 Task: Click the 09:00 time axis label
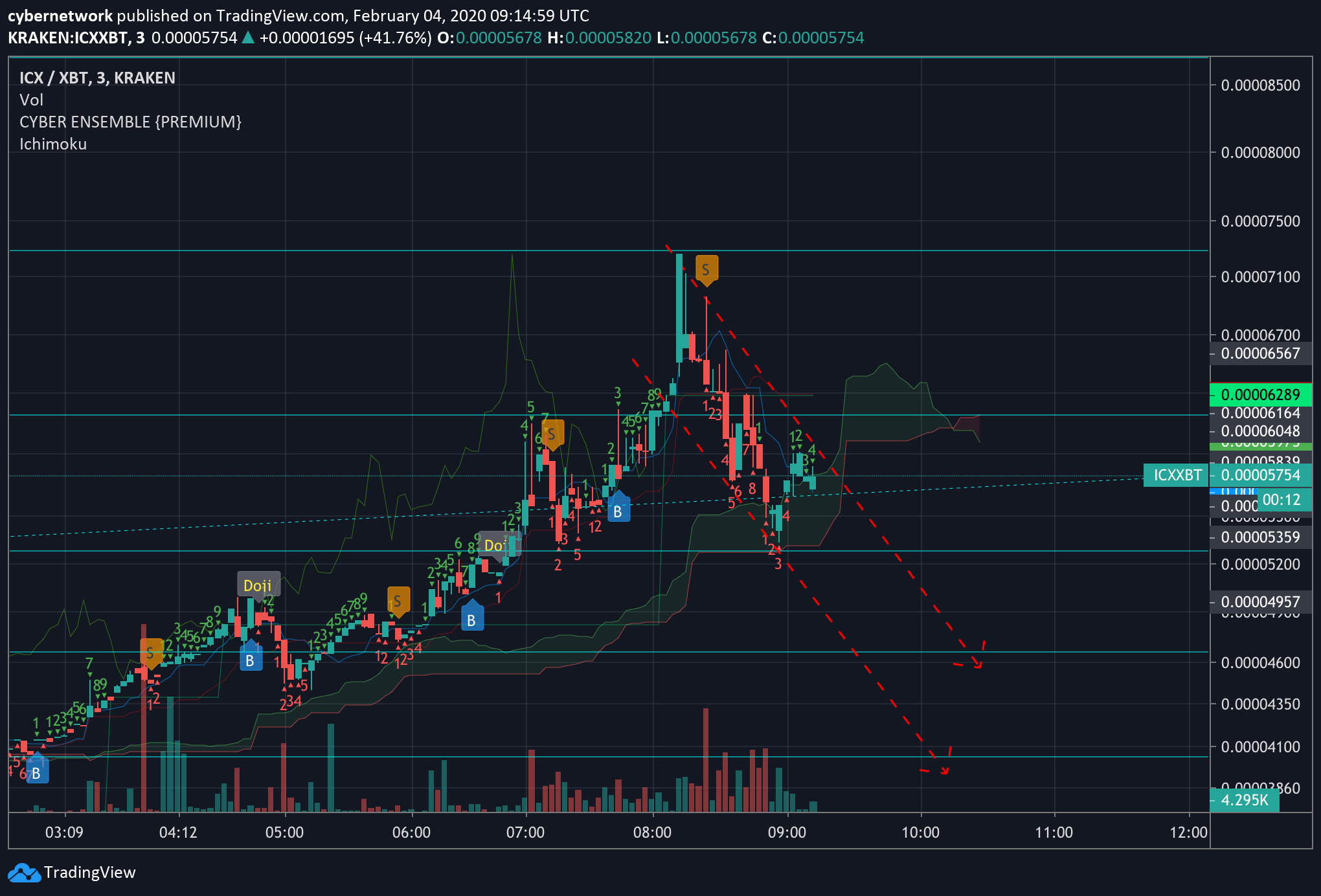tap(787, 833)
